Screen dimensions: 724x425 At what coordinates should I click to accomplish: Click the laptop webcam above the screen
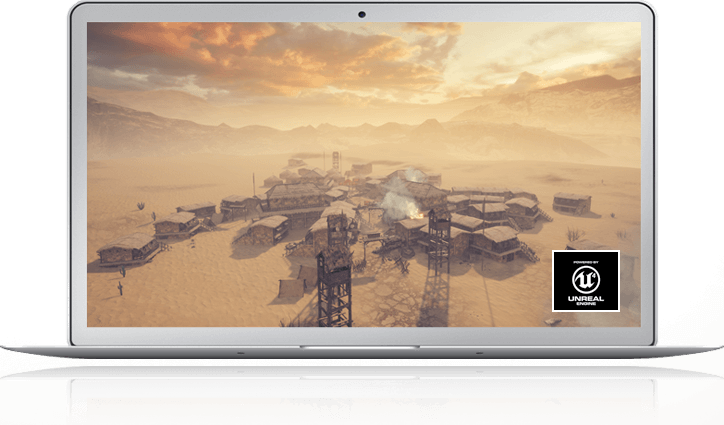tap(361, 14)
